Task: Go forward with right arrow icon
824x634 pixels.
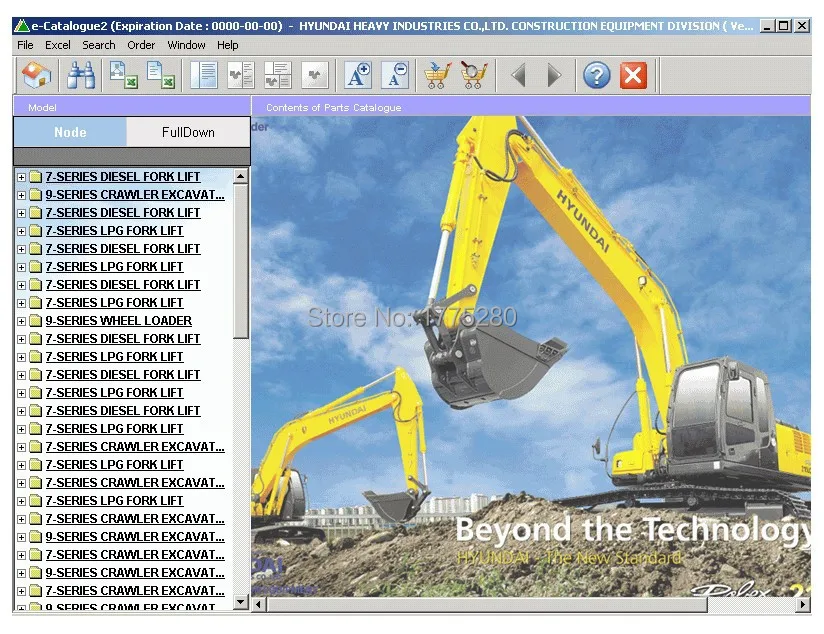Action: pos(554,75)
